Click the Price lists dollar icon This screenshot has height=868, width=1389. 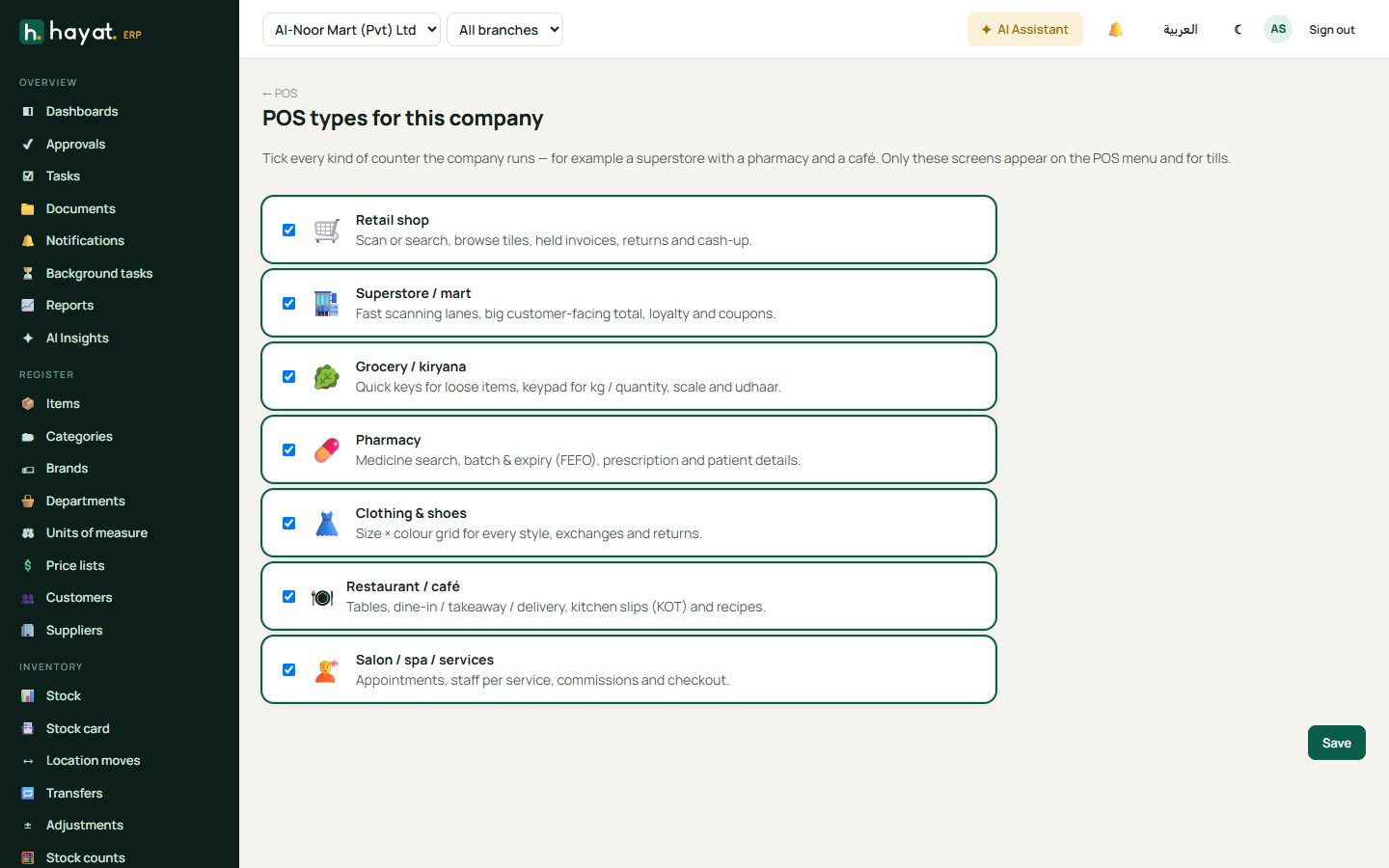(x=28, y=565)
